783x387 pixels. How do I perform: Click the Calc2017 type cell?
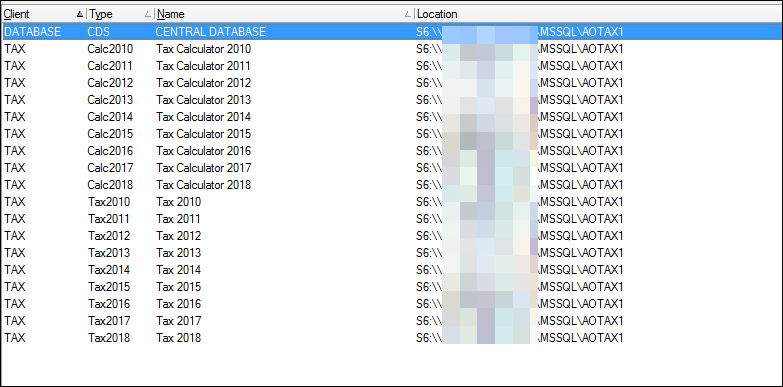pos(110,168)
